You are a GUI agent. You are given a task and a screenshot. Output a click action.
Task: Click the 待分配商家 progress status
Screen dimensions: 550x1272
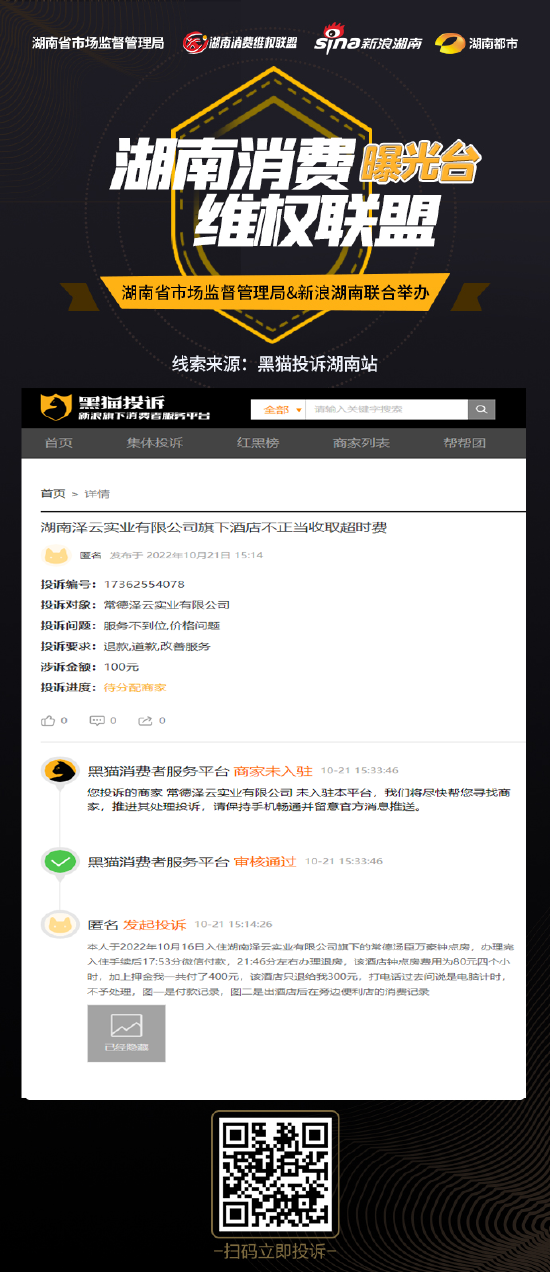coord(135,687)
